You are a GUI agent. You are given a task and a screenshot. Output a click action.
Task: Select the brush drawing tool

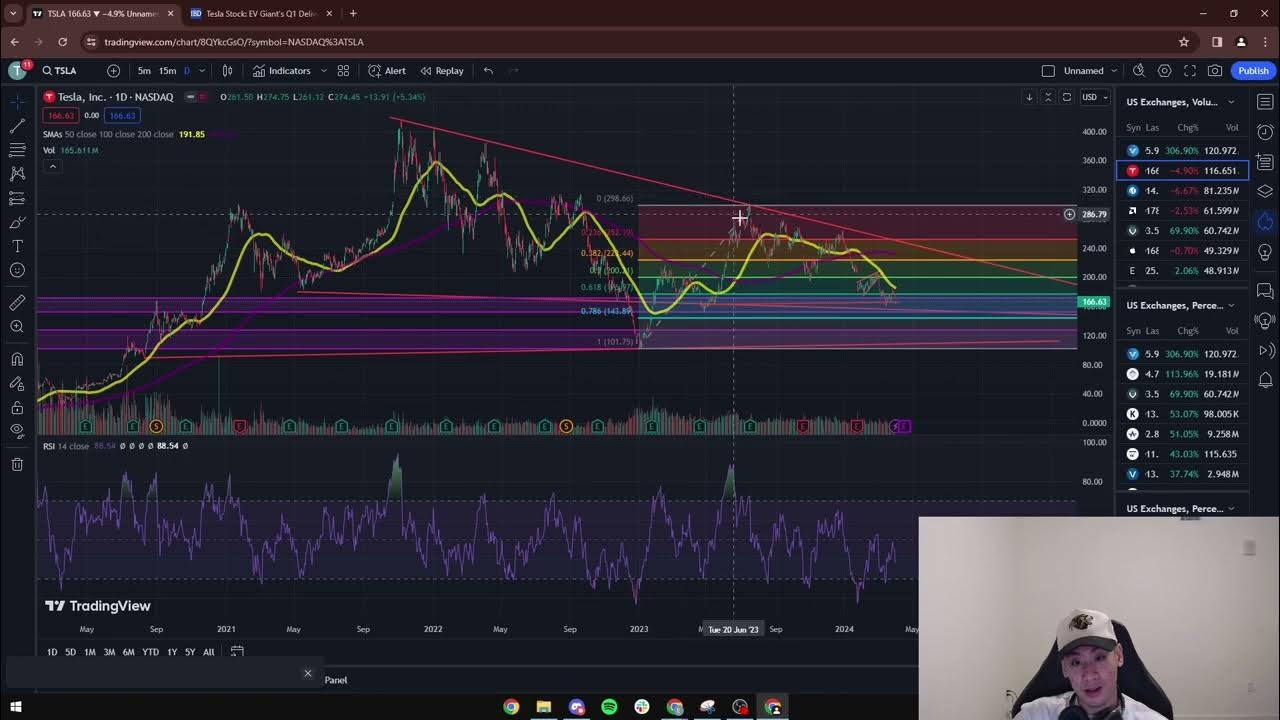coord(17,222)
